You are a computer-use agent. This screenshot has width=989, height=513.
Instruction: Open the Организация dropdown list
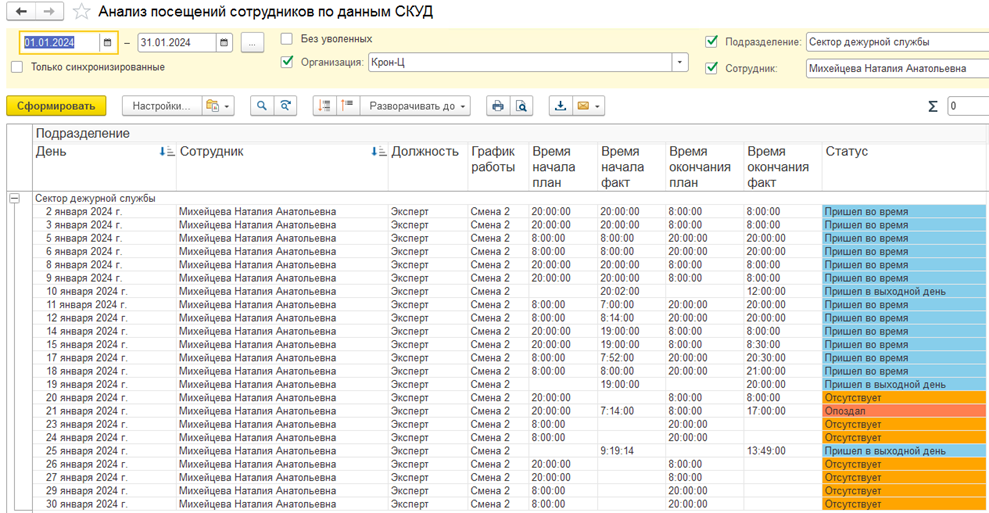point(680,62)
